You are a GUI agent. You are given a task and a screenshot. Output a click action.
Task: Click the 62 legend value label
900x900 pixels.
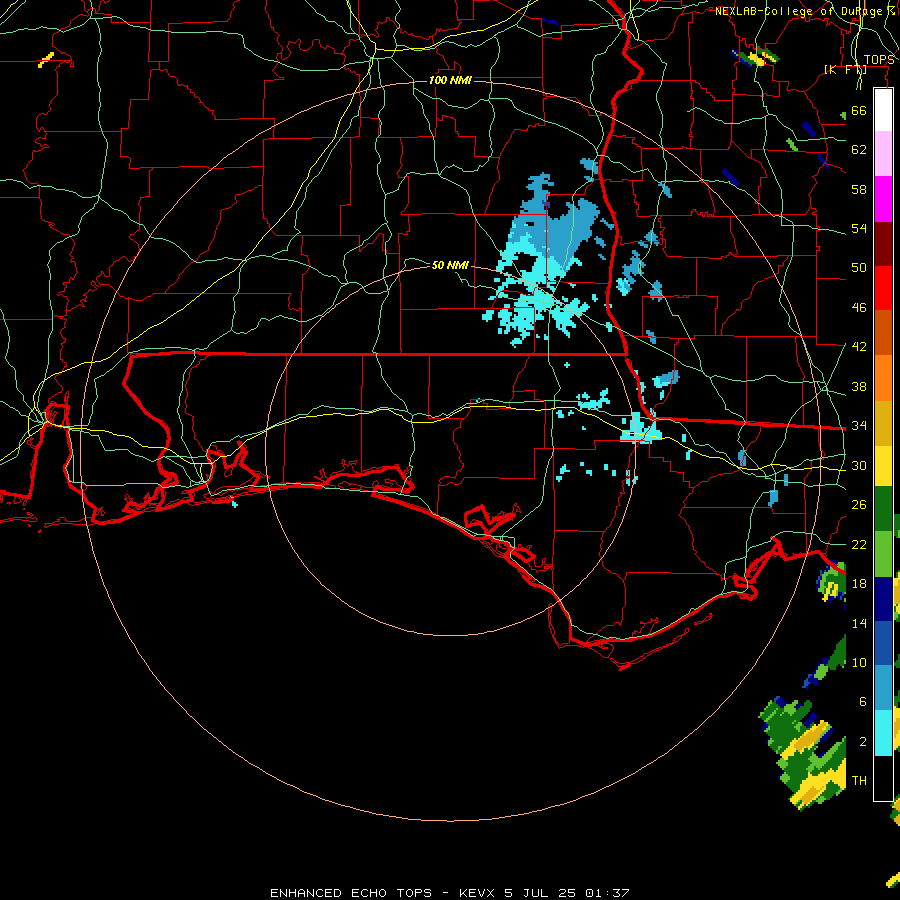point(859,150)
